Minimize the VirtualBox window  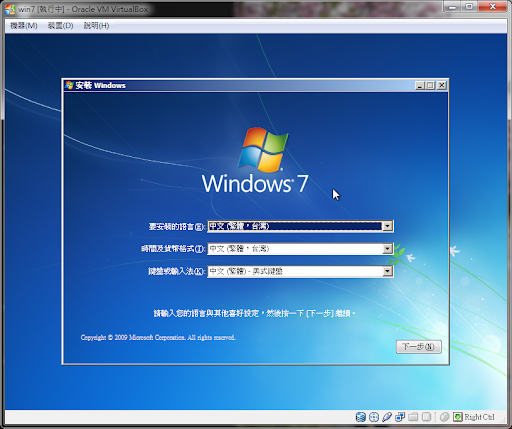click(452, 6)
